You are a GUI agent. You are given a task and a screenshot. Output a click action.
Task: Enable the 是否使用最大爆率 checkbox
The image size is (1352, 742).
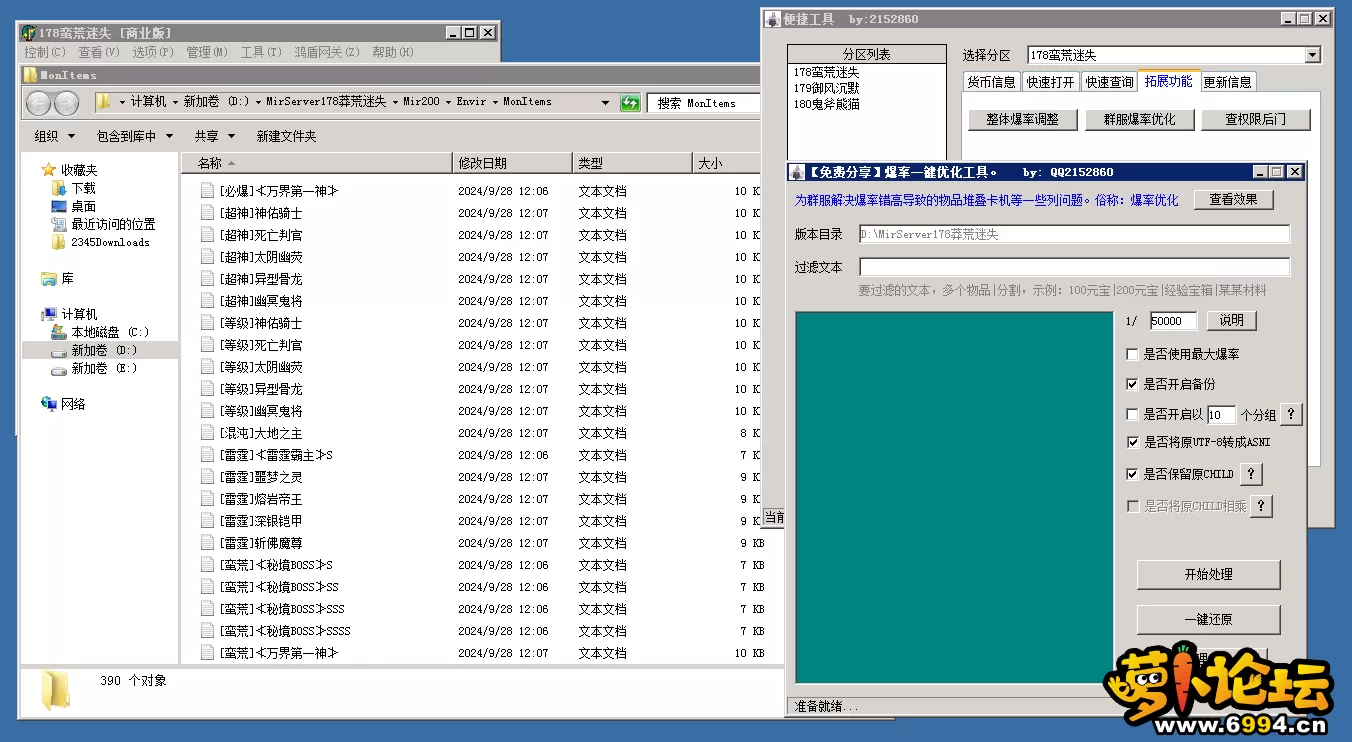(1133, 354)
